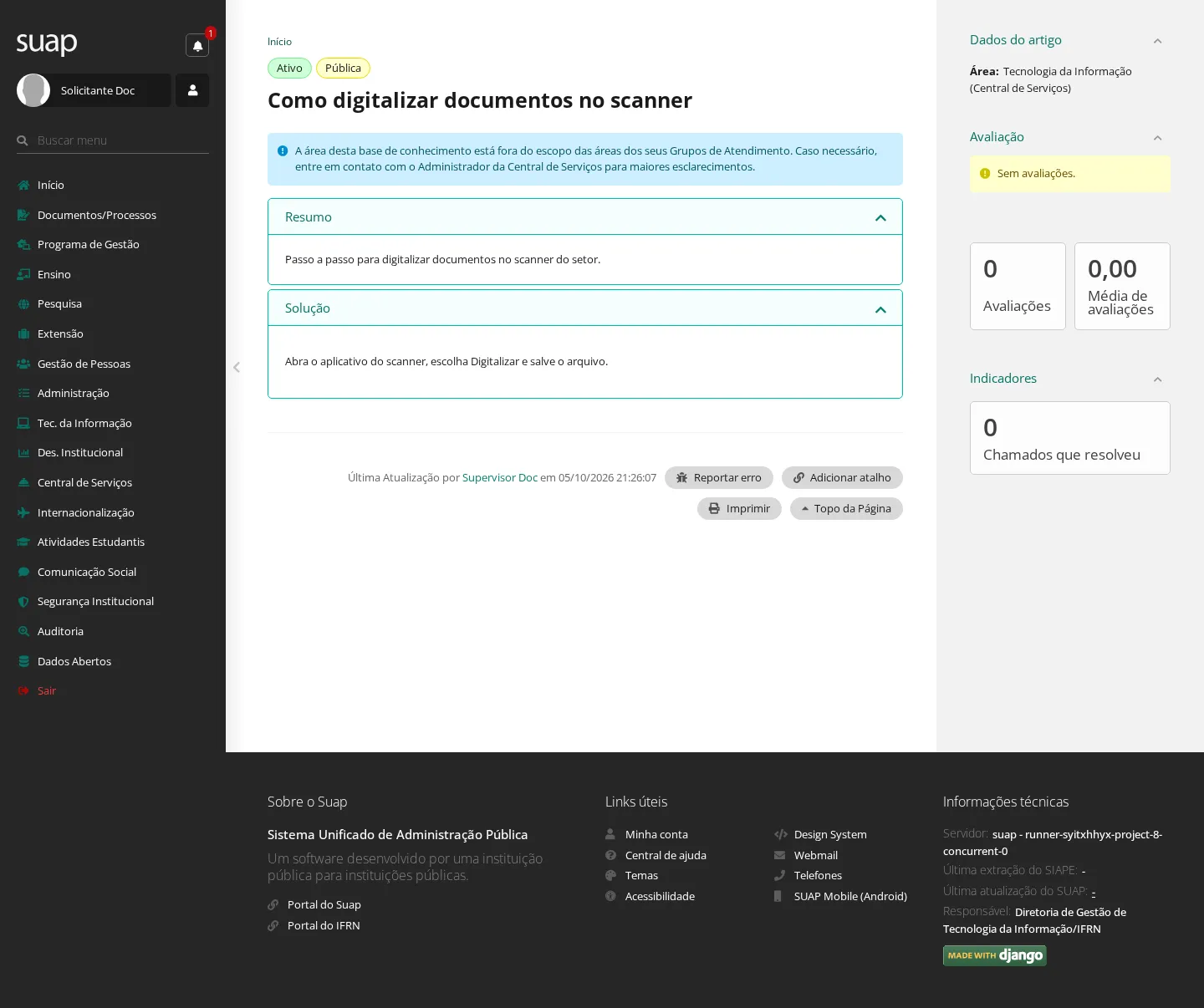
Task: Click the Adicionar atalho button
Action: [842, 477]
